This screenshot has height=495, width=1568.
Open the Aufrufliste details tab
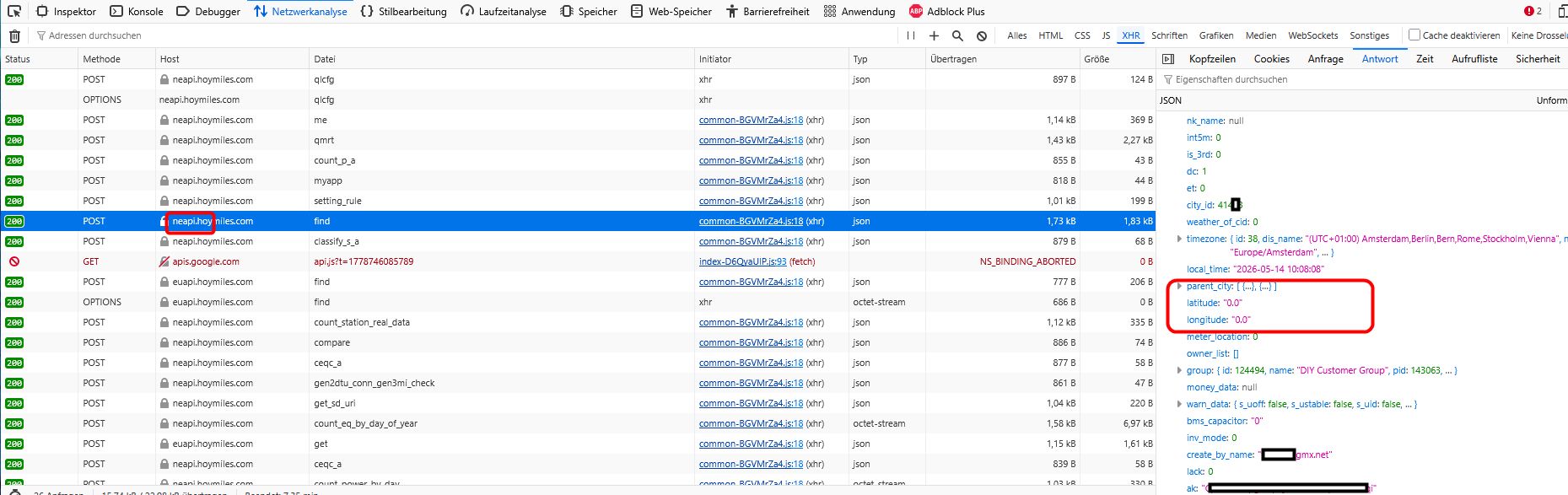(1474, 59)
